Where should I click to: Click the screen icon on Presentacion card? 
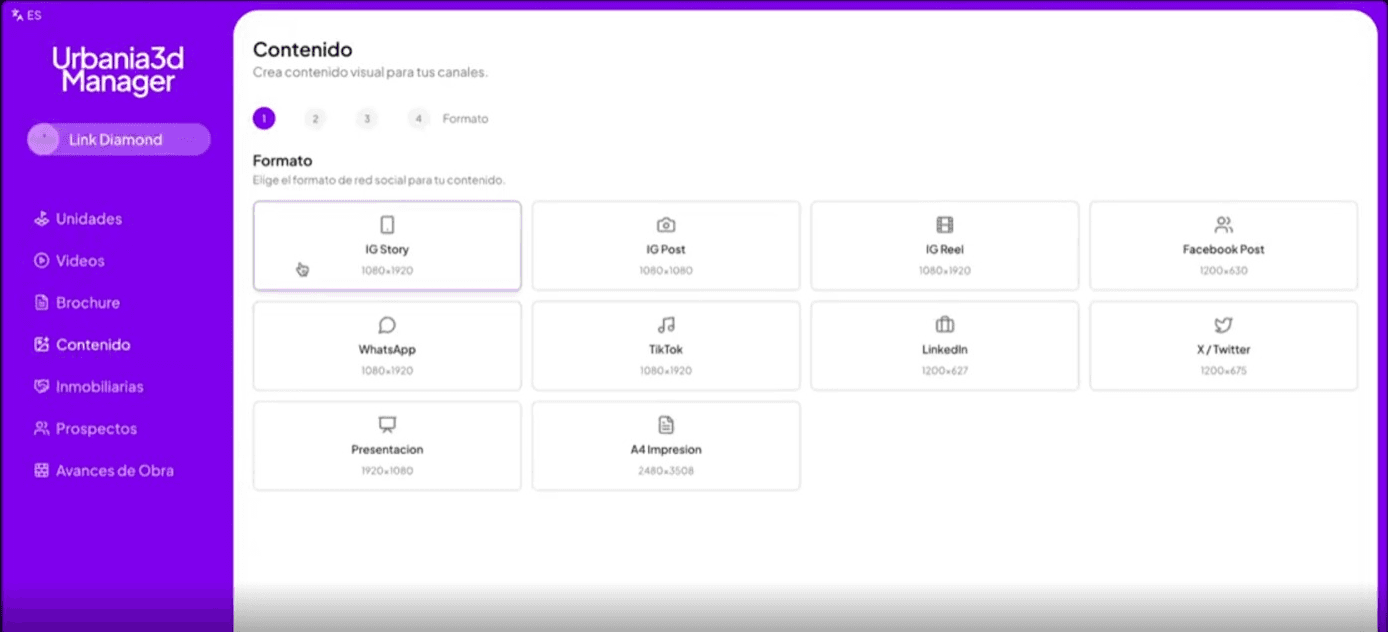click(x=387, y=425)
